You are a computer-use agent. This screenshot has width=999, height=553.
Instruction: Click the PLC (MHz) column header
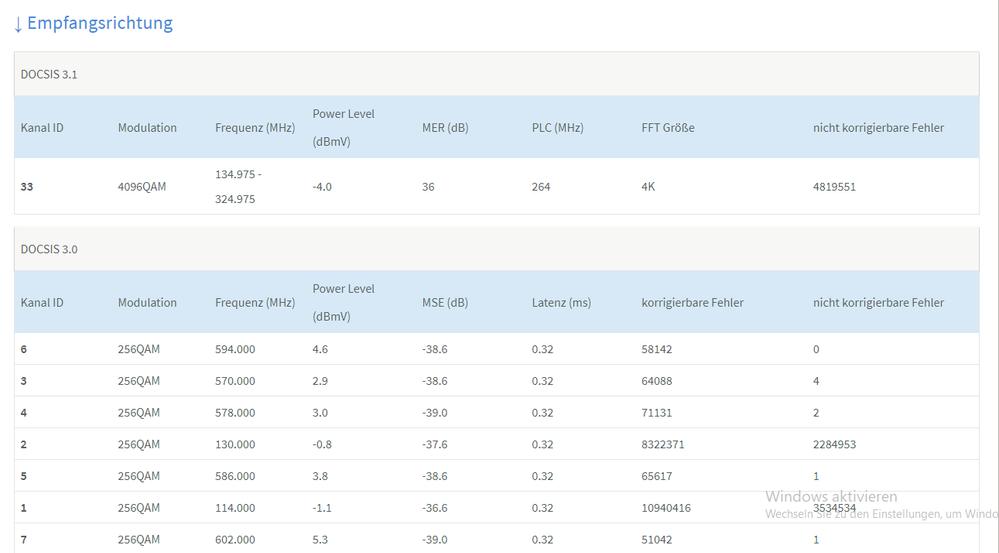point(557,128)
